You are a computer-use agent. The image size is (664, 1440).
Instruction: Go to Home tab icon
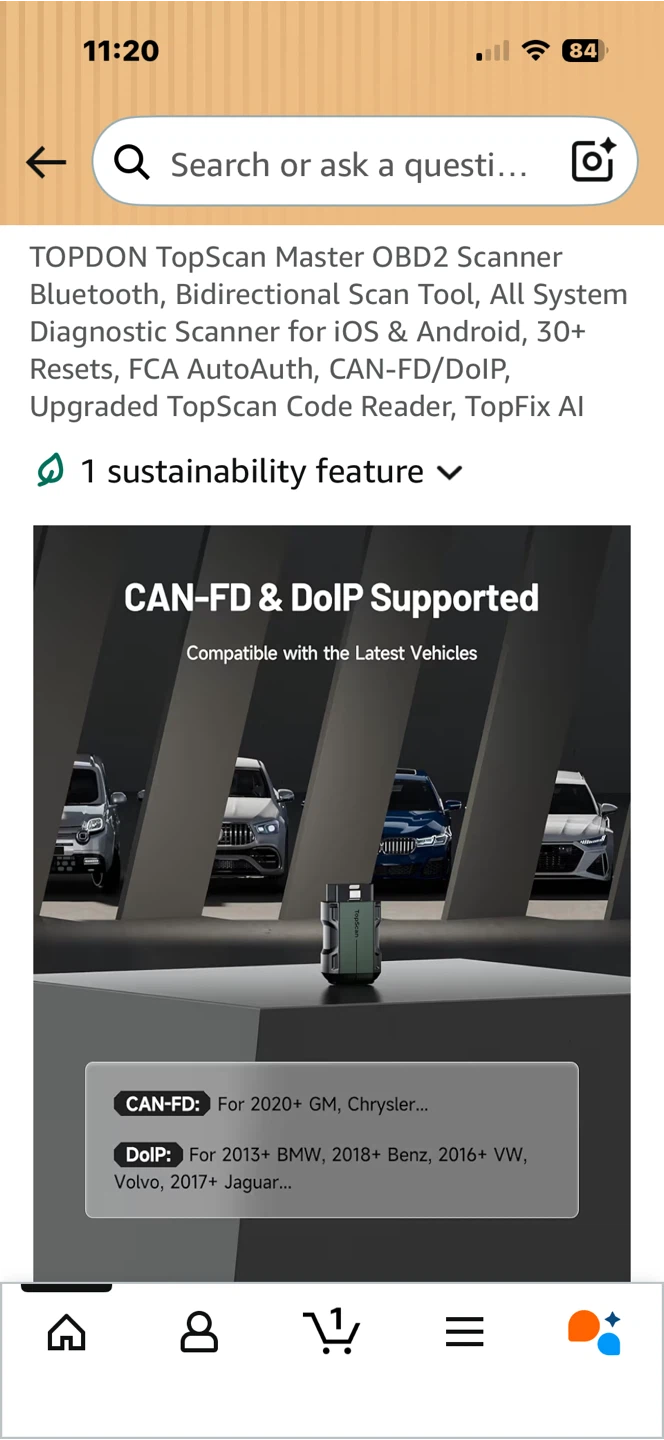coord(67,1332)
